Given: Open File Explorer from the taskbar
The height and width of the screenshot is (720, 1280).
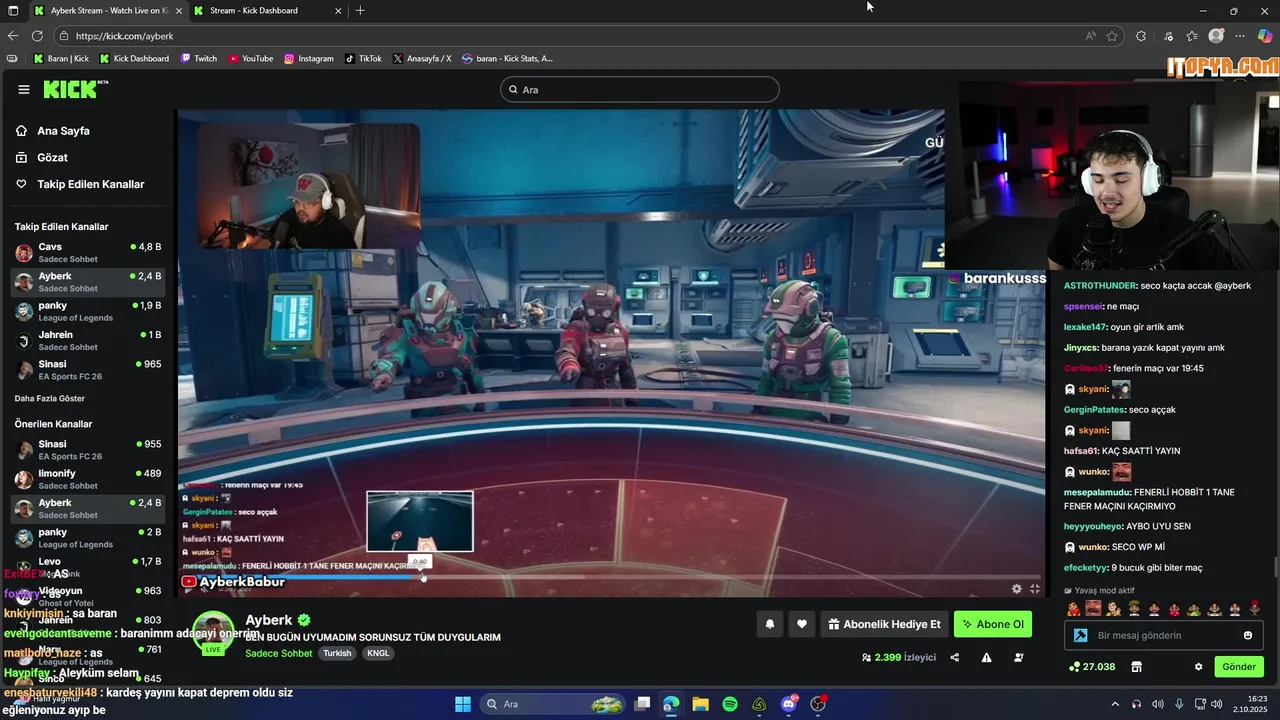Looking at the screenshot, I should point(700,704).
